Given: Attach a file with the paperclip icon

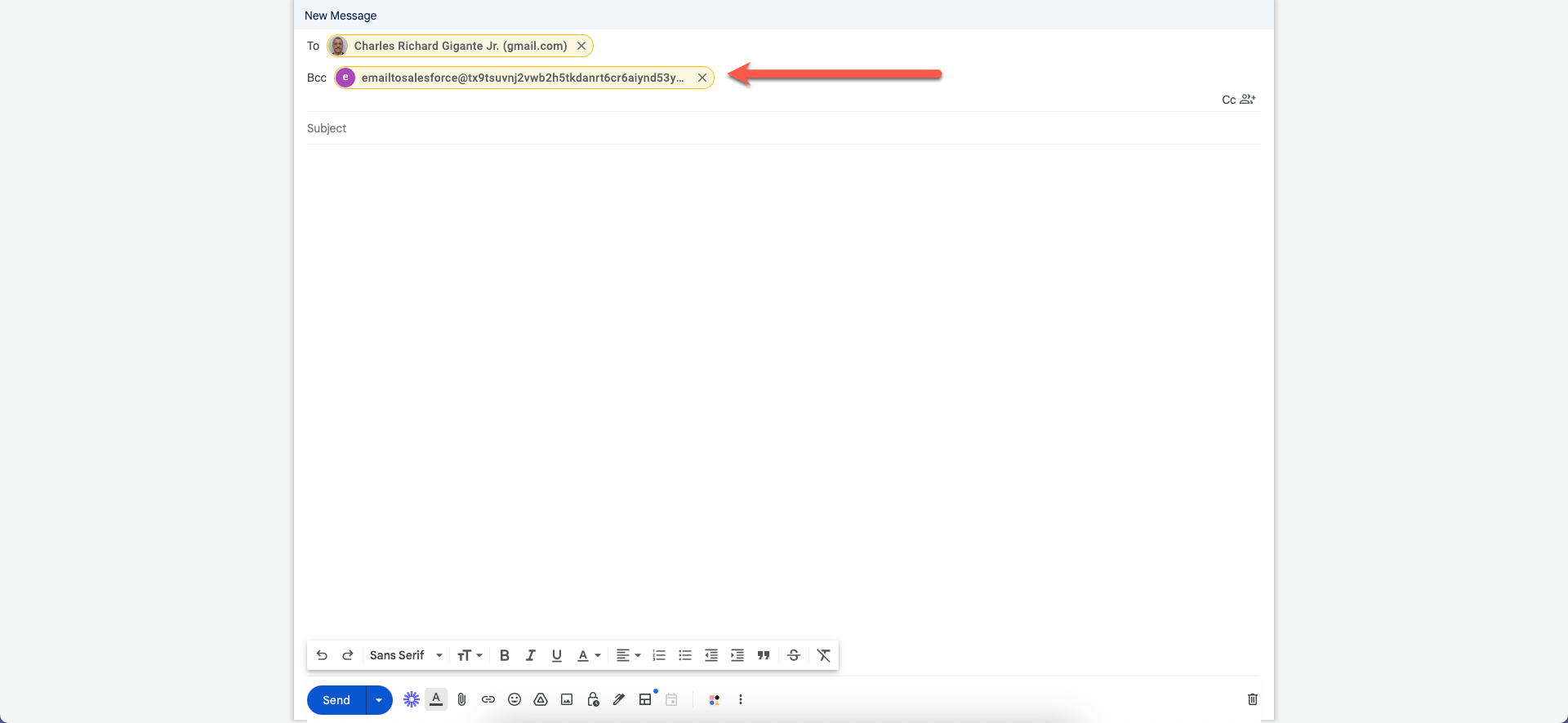Looking at the screenshot, I should coord(462,699).
